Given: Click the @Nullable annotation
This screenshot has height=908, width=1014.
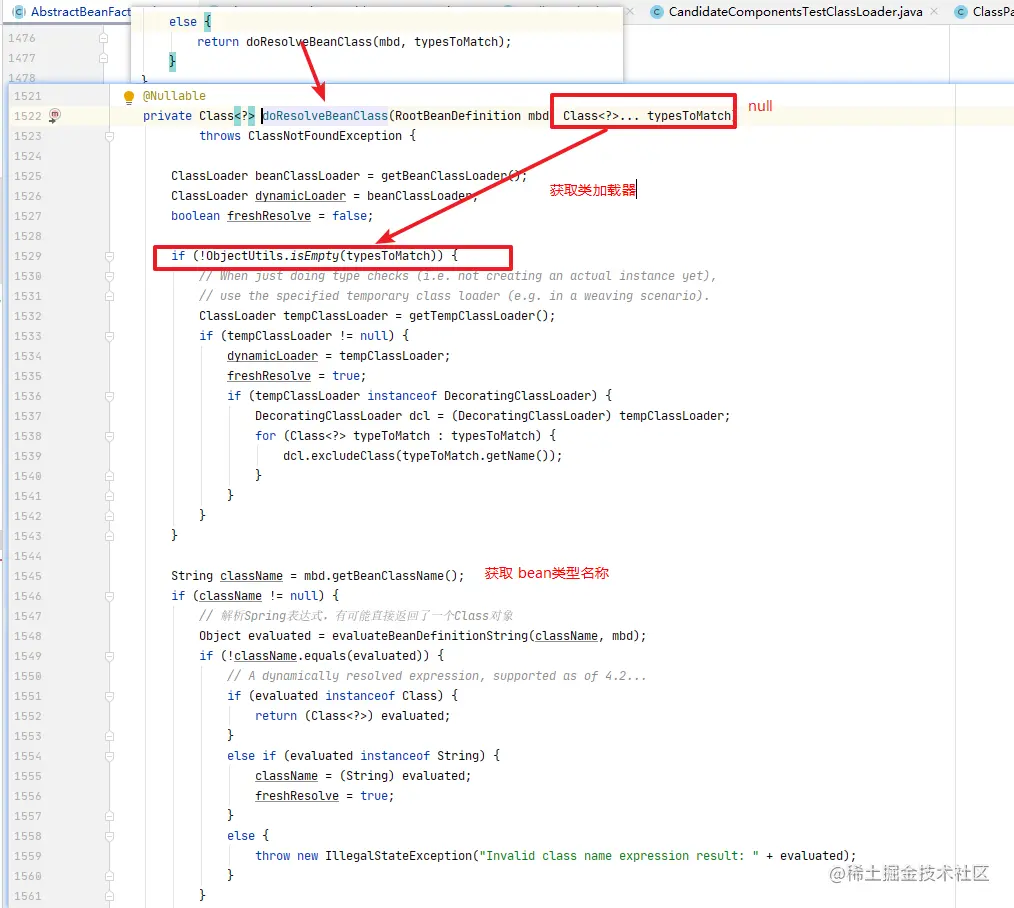Looking at the screenshot, I should click(x=174, y=96).
